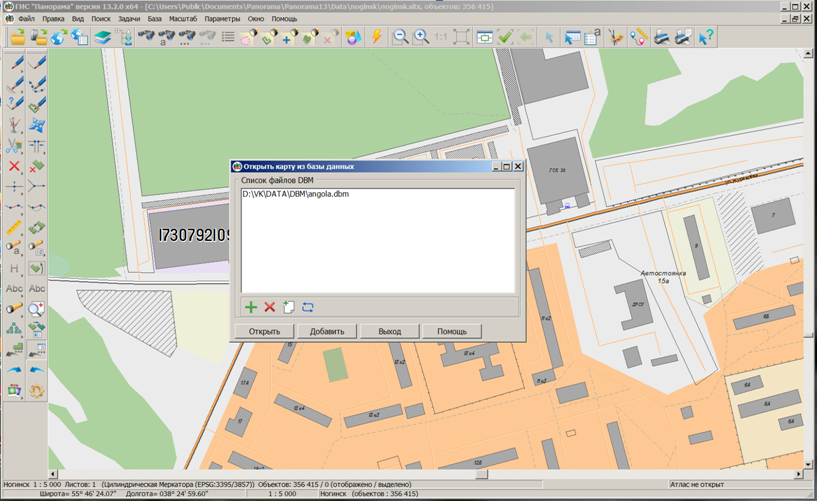
Task: Click the zoom out magnifier in toolbar
Action: [x=400, y=37]
